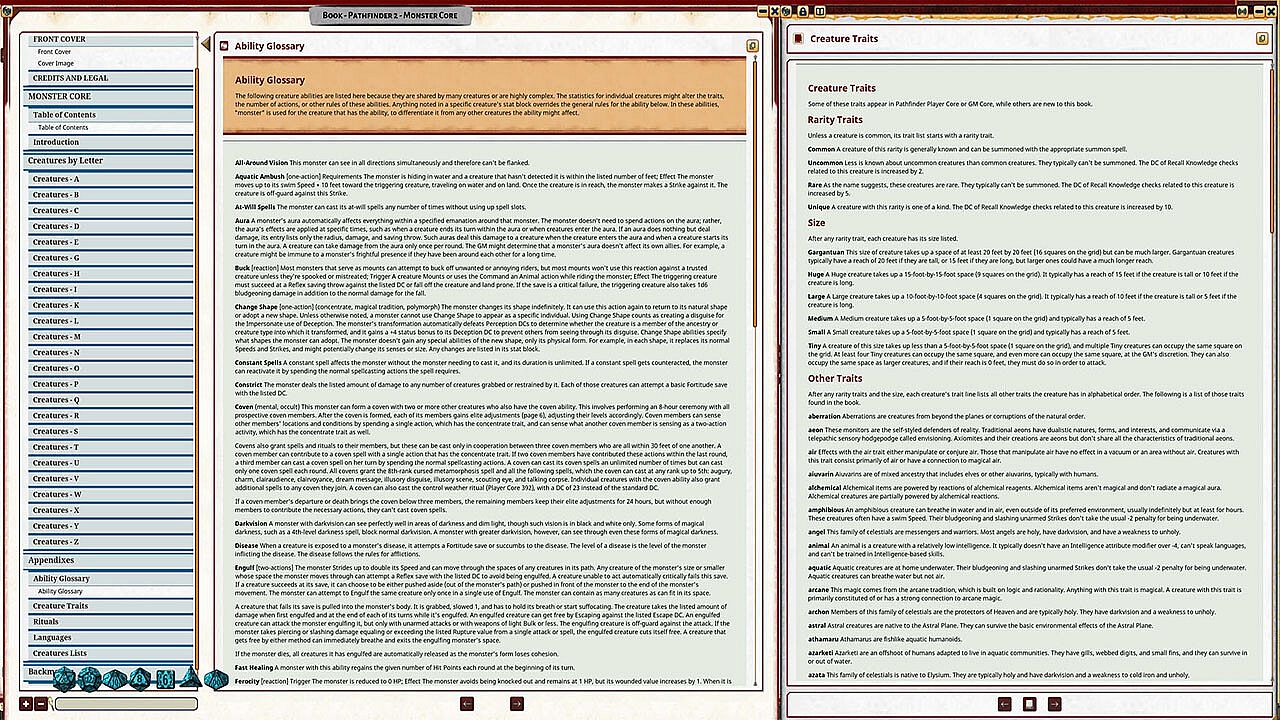
Task: Pick up the d6 die
Action: (x=166, y=680)
